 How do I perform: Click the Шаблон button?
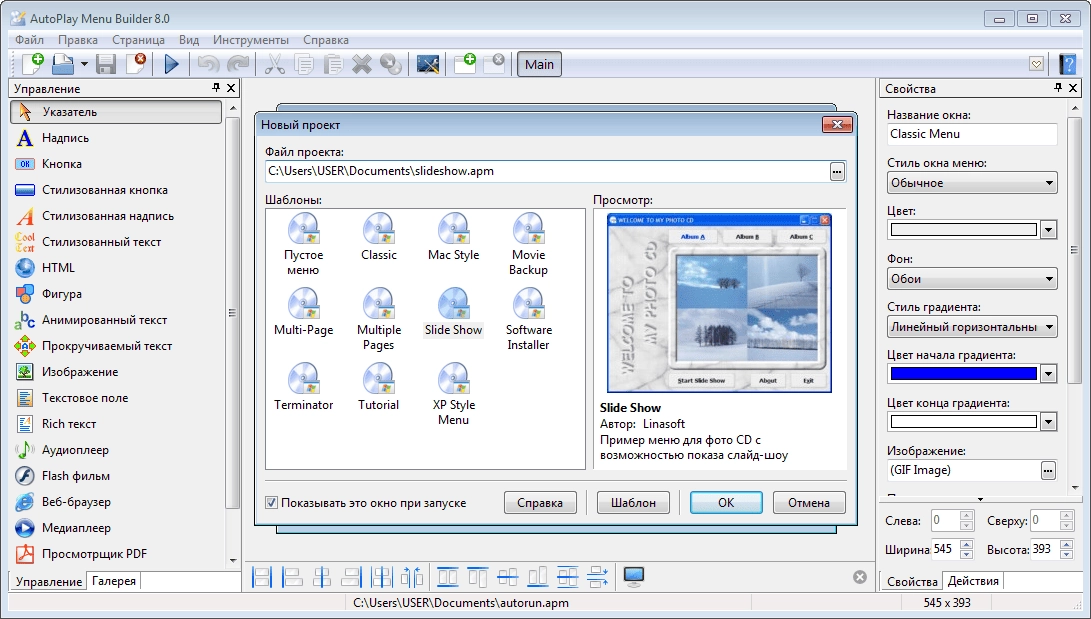coord(633,502)
